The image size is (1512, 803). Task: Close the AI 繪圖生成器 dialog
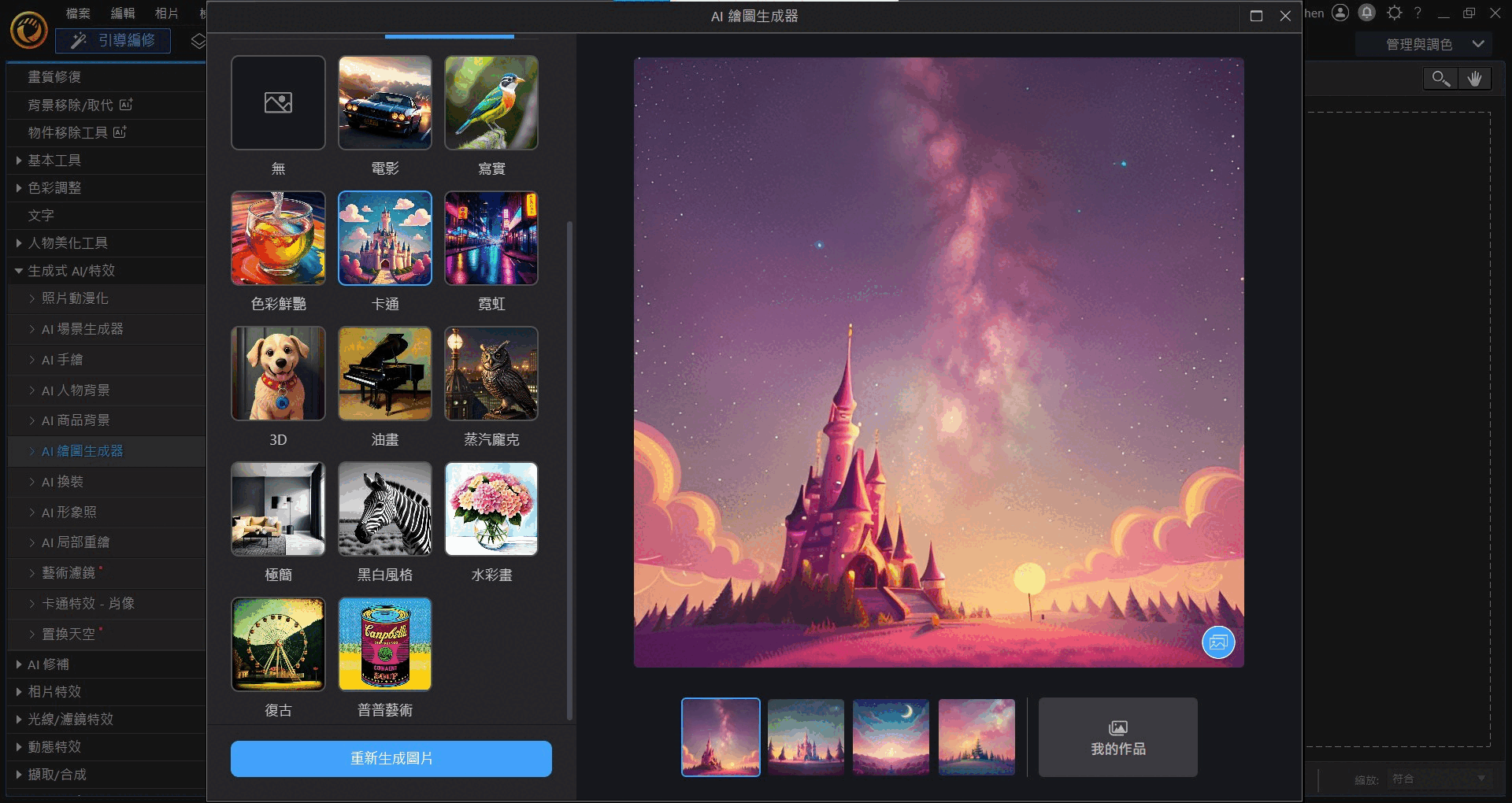click(x=1285, y=16)
